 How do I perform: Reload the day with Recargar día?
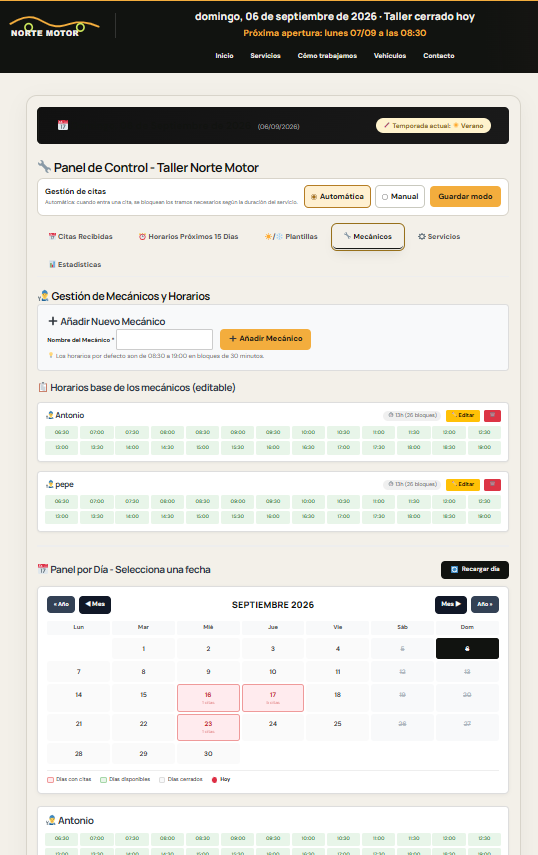(x=475, y=569)
